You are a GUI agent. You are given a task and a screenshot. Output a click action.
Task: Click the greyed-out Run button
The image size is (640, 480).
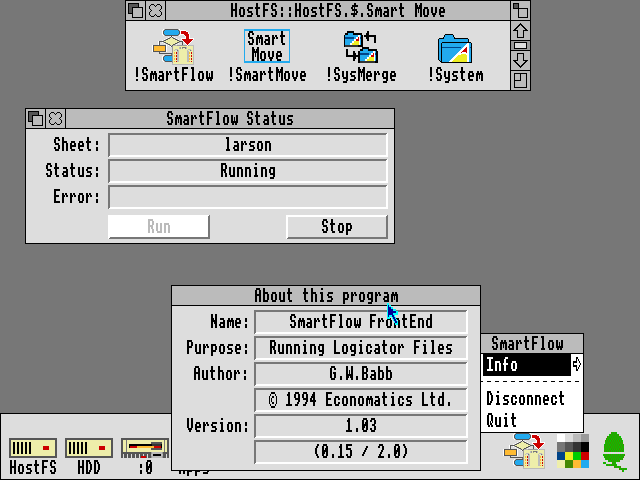click(x=159, y=227)
